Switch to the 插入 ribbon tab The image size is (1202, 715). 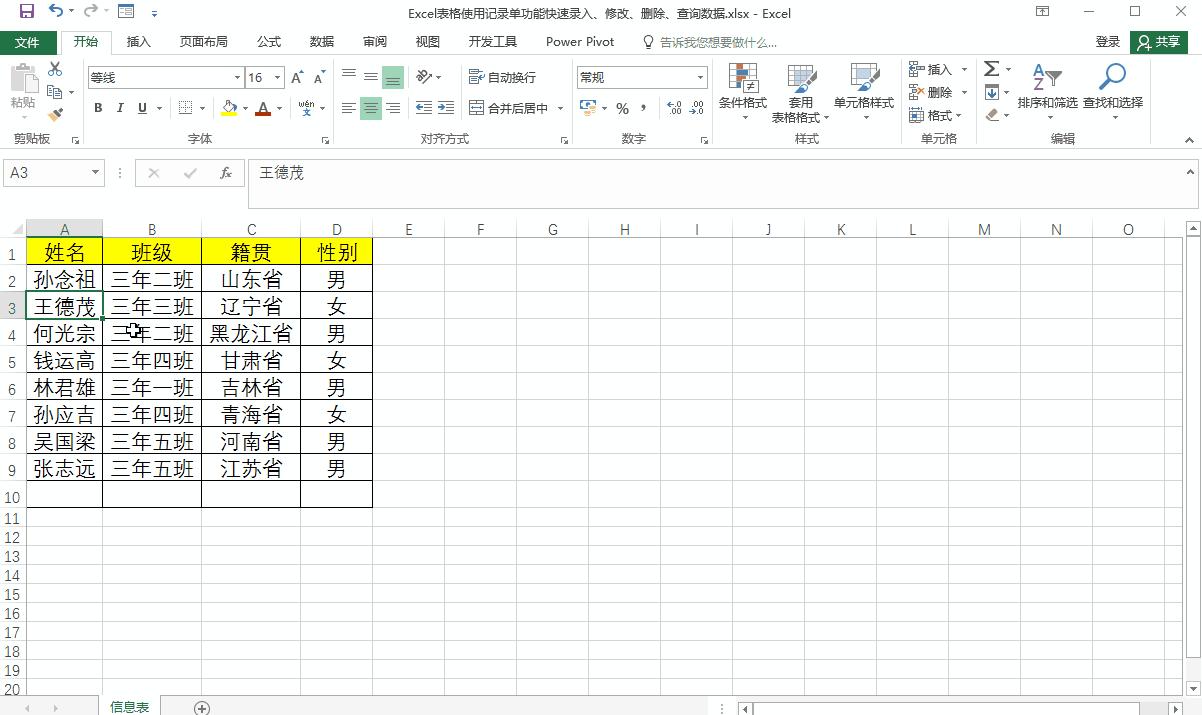[138, 42]
